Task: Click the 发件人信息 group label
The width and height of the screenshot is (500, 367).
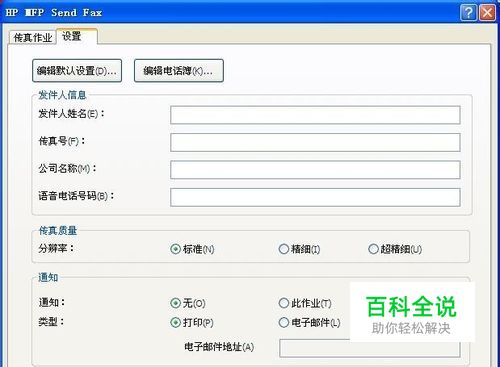Action: pos(62,95)
